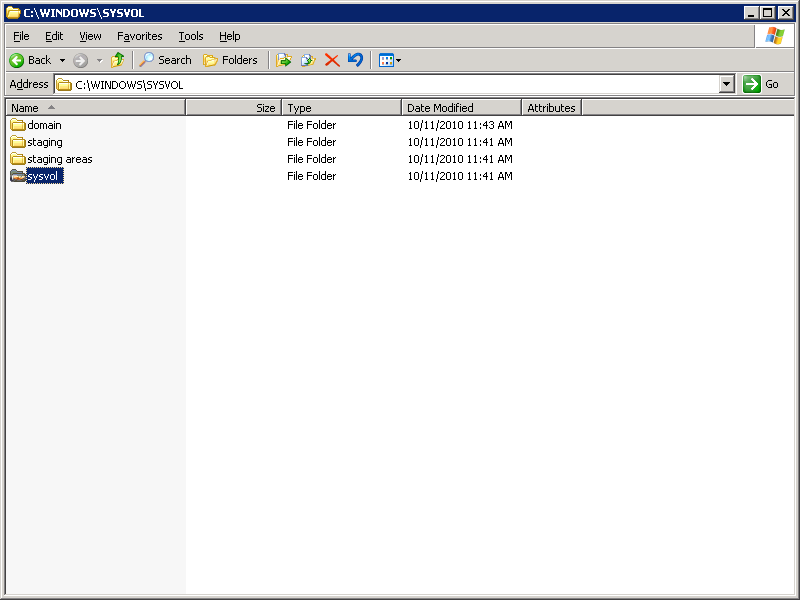The width and height of the screenshot is (800, 600).
Task: Click the Windows flag logo
Action: point(774,36)
